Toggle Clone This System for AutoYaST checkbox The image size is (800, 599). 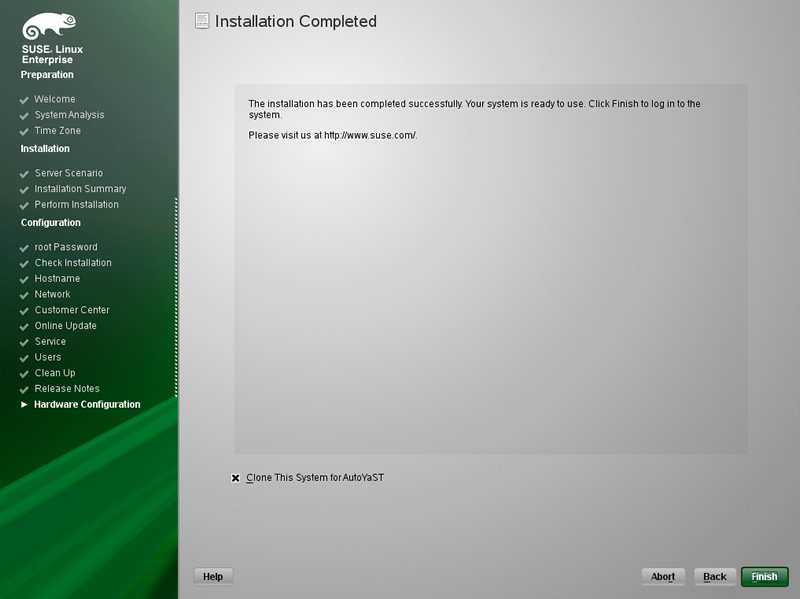click(x=235, y=478)
